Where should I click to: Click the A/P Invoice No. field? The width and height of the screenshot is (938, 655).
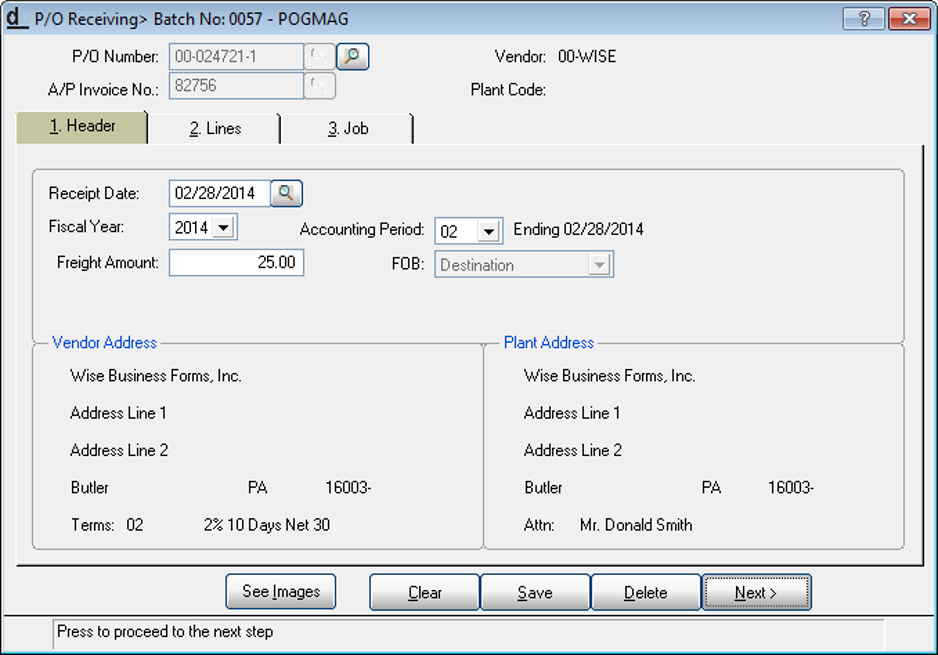tap(236, 86)
